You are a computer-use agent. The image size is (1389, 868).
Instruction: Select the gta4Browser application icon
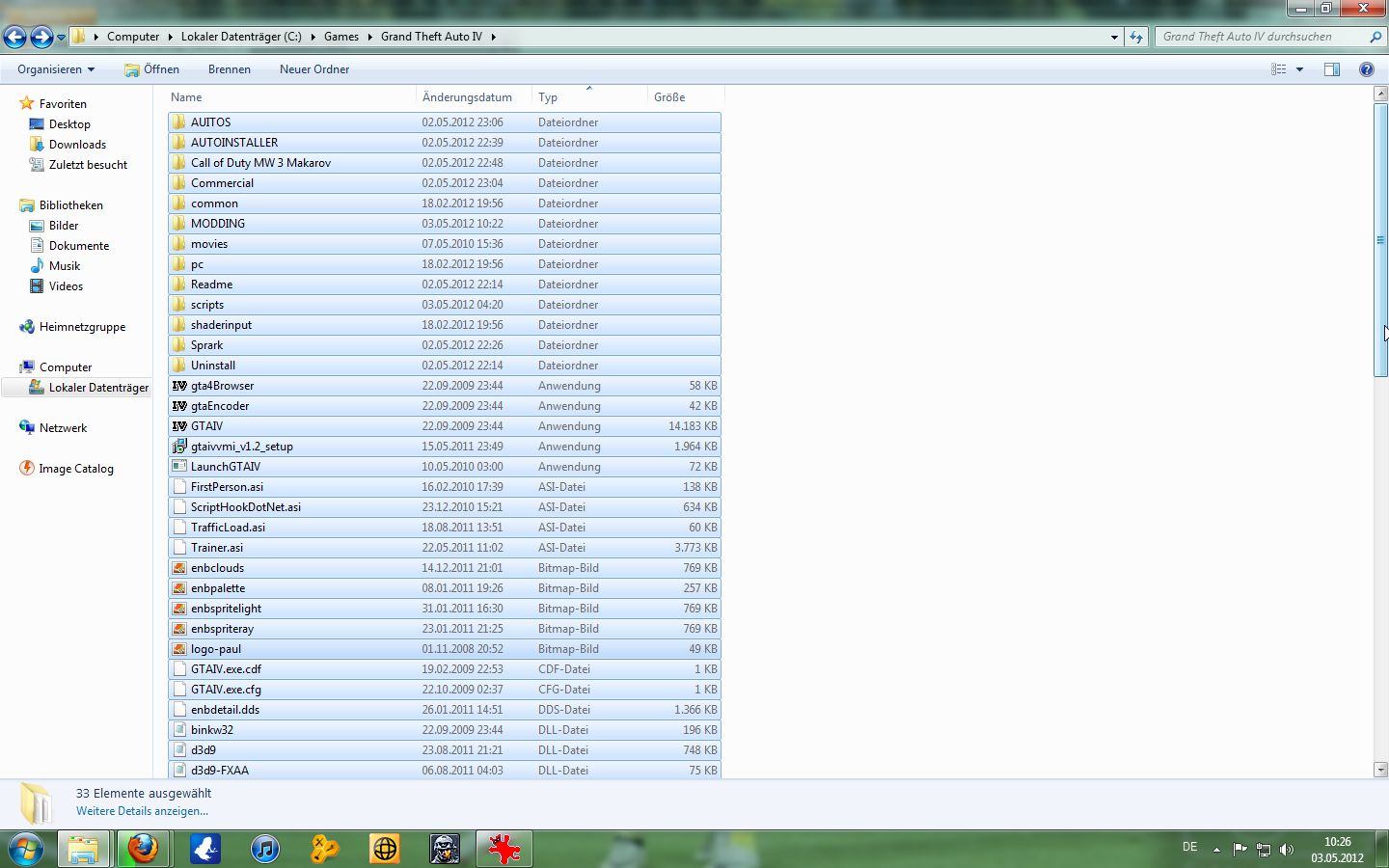(x=179, y=386)
